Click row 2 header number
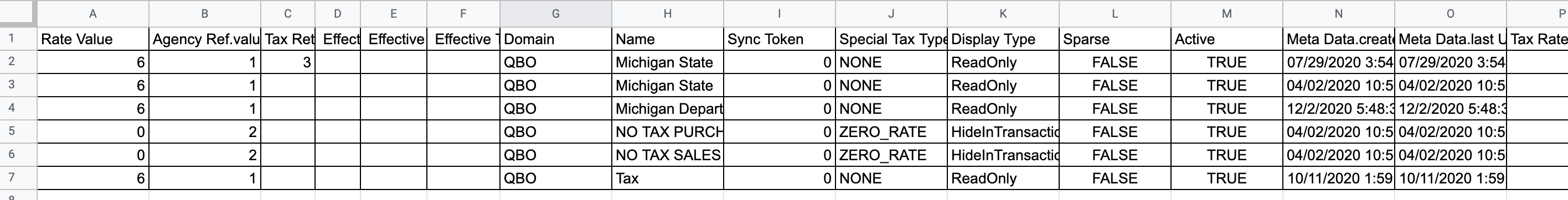Image resolution: width=1568 pixels, height=200 pixels. [12, 62]
